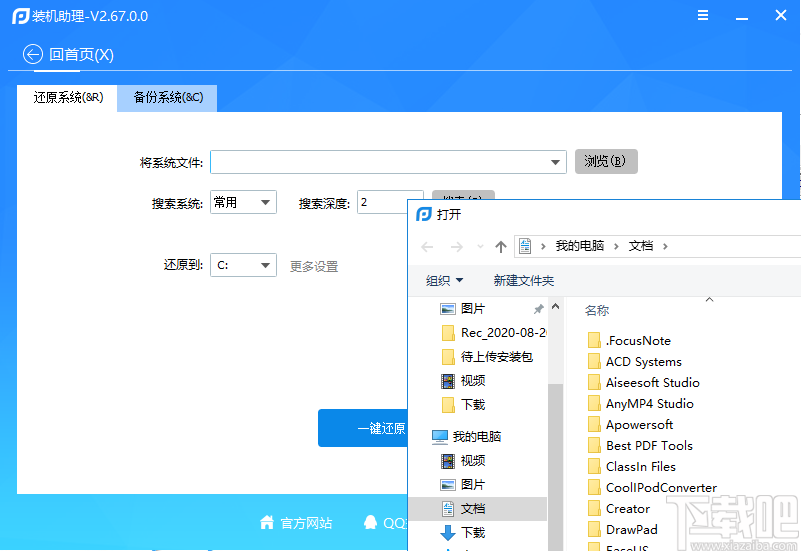This screenshot has width=801, height=551.
Task: Select Best PDF Tools folder
Action: tap(640, 445)
